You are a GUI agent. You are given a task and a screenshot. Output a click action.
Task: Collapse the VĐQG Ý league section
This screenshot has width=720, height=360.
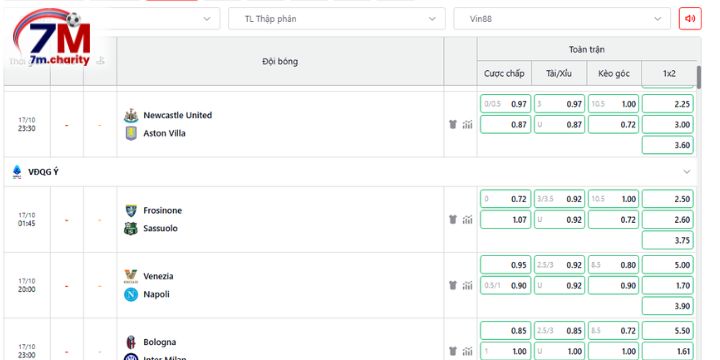point(686,172)
